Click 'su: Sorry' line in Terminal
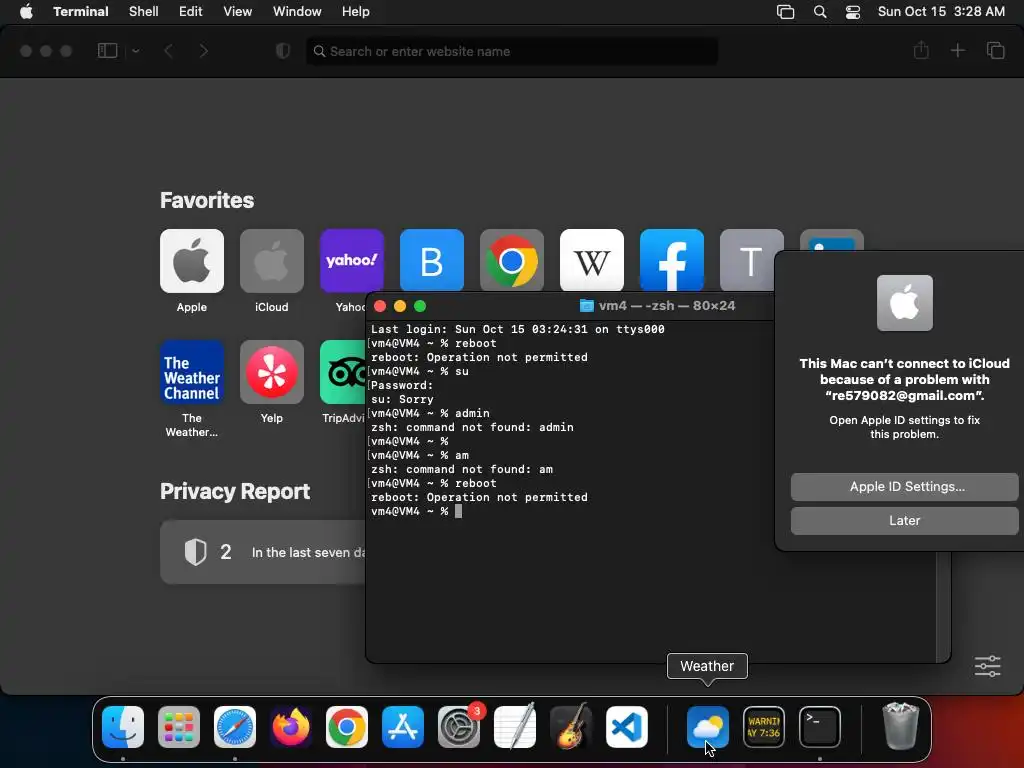 402,399
